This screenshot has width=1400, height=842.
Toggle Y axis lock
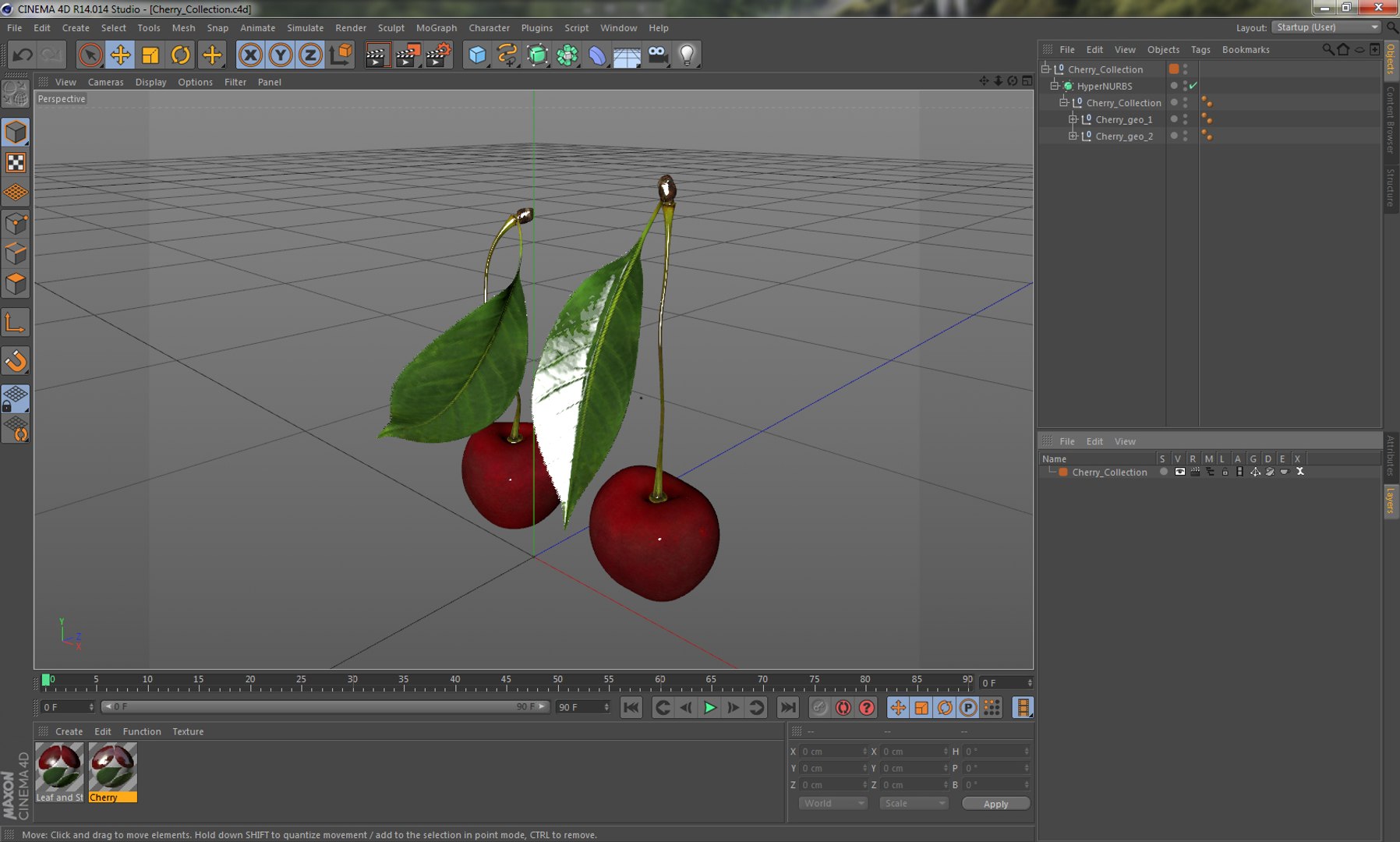click(281, 55)
